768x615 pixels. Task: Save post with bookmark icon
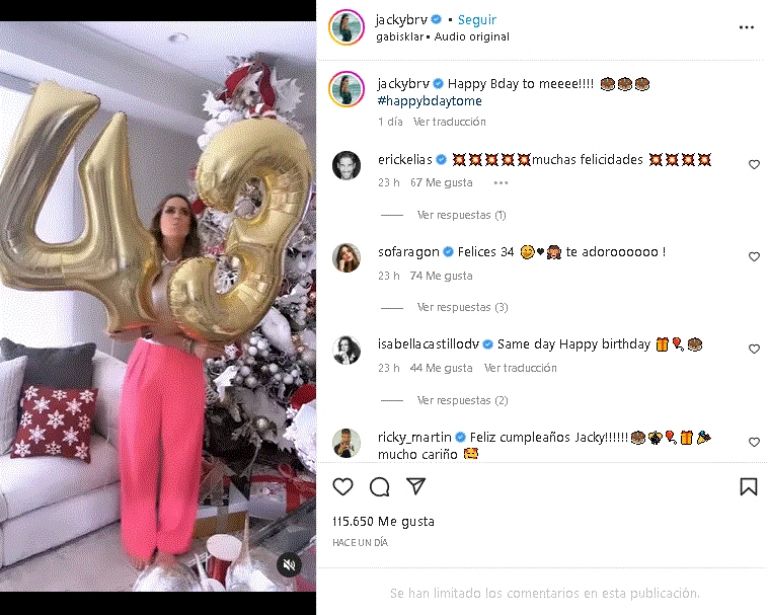[748, 487]
